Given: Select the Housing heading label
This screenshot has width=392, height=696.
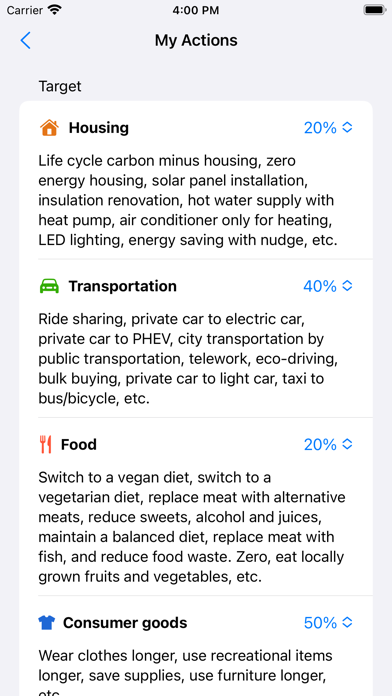Looking at the screenshot, I should [x=99, y=128].
